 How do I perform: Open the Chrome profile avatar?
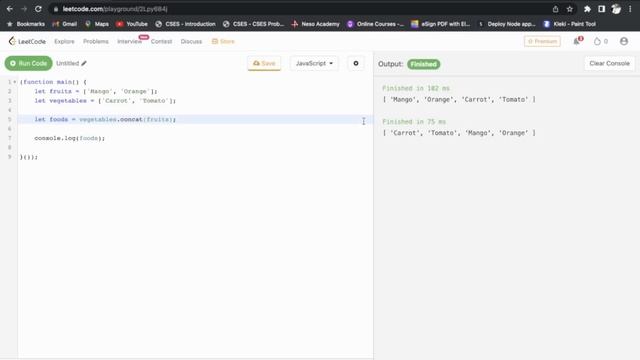coord(616,9)
